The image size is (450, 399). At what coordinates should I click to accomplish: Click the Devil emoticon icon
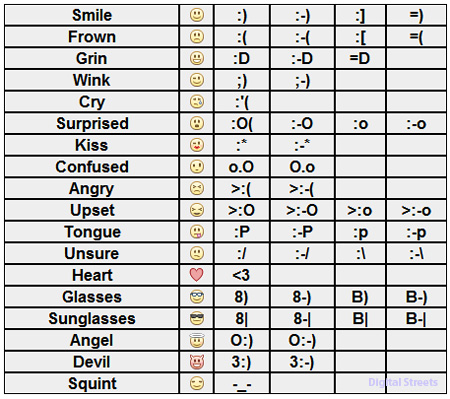click(197, 362)
